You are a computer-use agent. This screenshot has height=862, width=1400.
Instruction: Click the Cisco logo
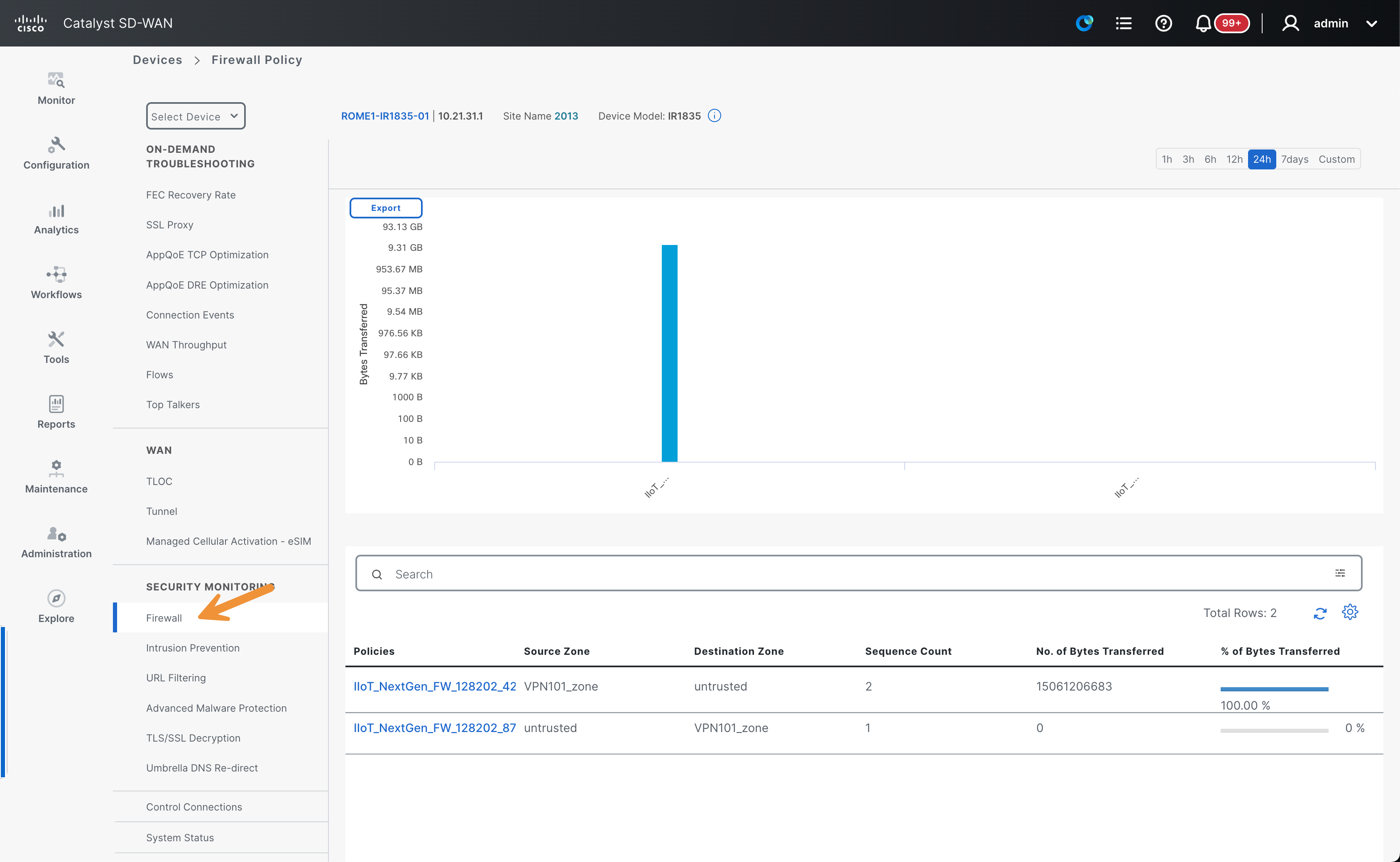(30, 23)
